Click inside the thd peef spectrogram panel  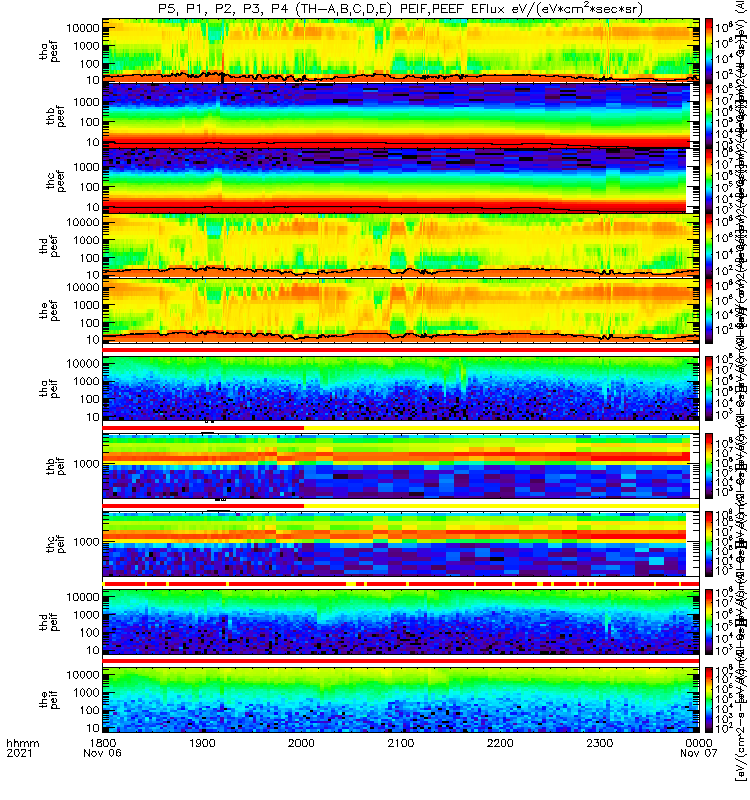point(401,245)
